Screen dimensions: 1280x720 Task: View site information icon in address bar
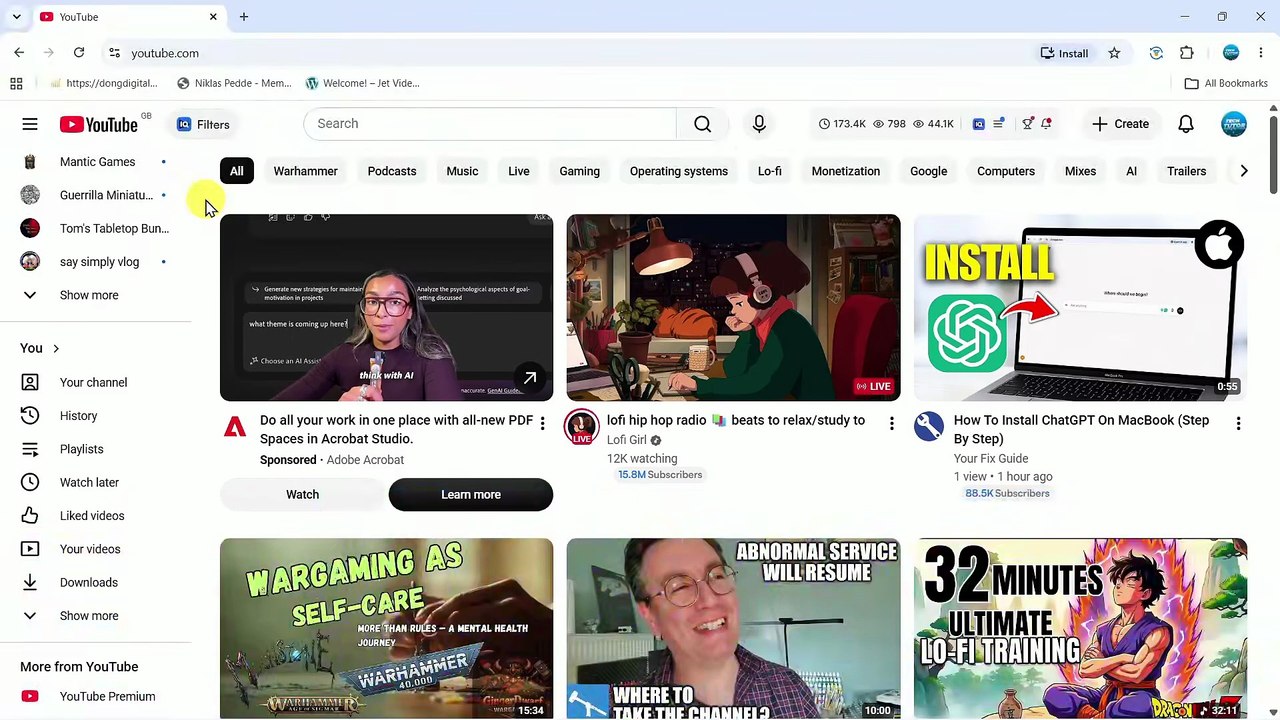(x=114, y=53)
